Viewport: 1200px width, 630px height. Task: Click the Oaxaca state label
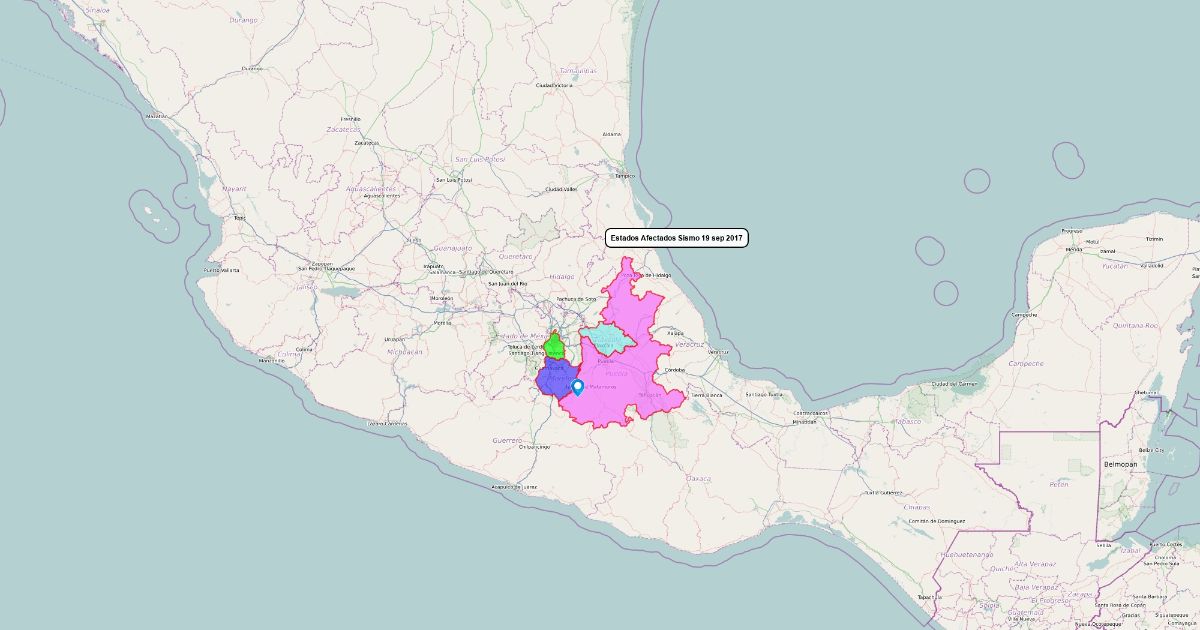coord(698,478)
